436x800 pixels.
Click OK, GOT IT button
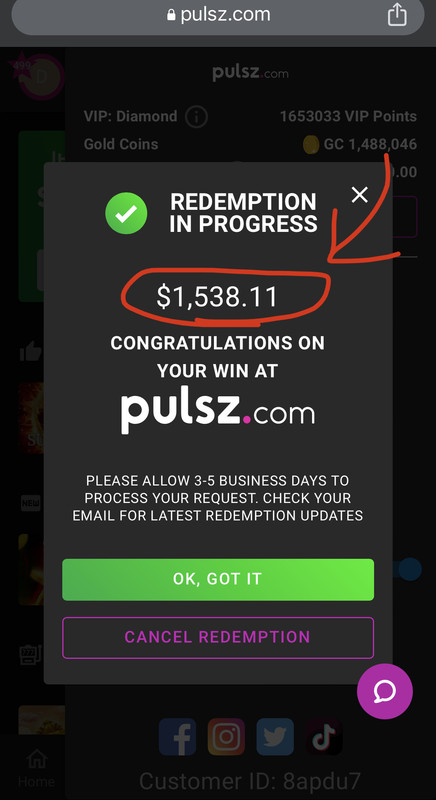point(218,580)
